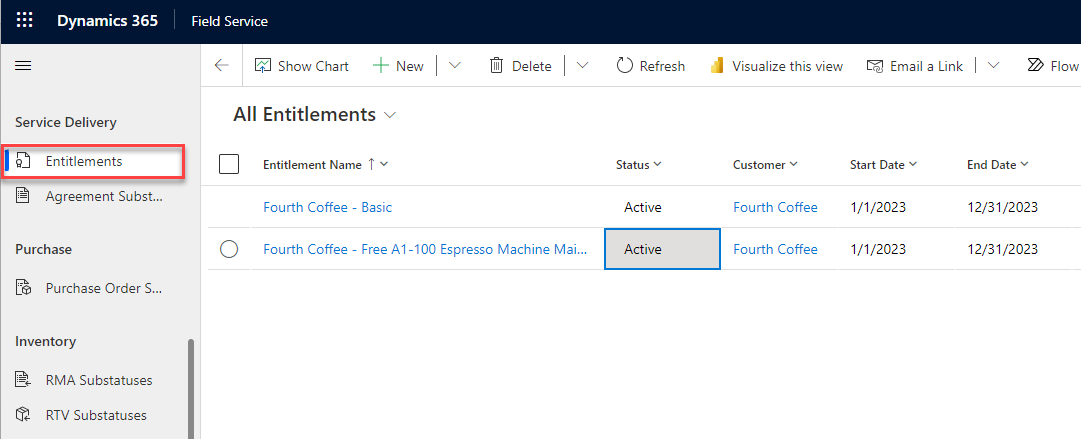Open the Dynamics 365 app launcher grid
This screenshot has height=439, width=1081.
pos(24,21)
